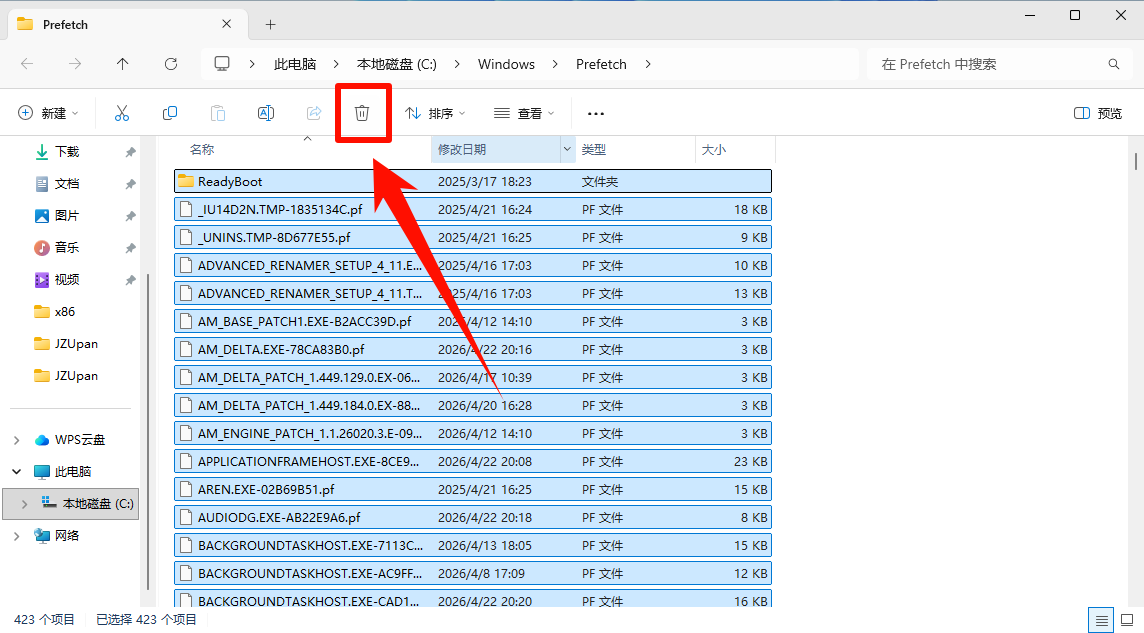Expand the 本地磁盘 (C:) tree node

coord(25,504)
